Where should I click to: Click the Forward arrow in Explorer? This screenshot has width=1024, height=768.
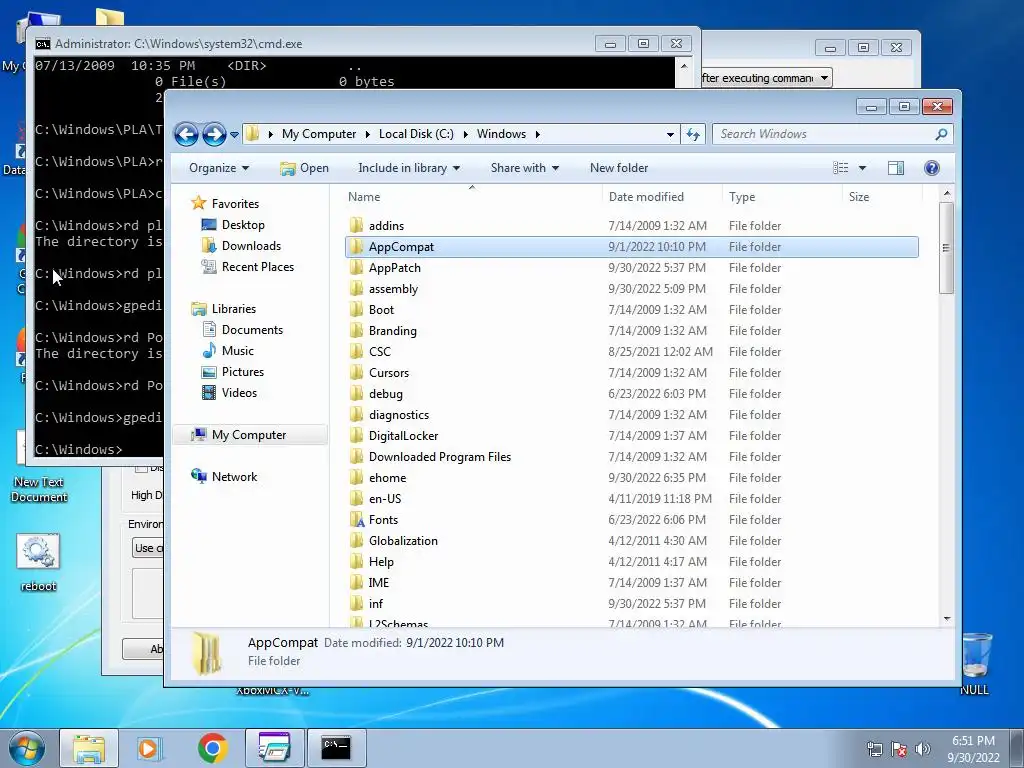click(x=214, y=135)
